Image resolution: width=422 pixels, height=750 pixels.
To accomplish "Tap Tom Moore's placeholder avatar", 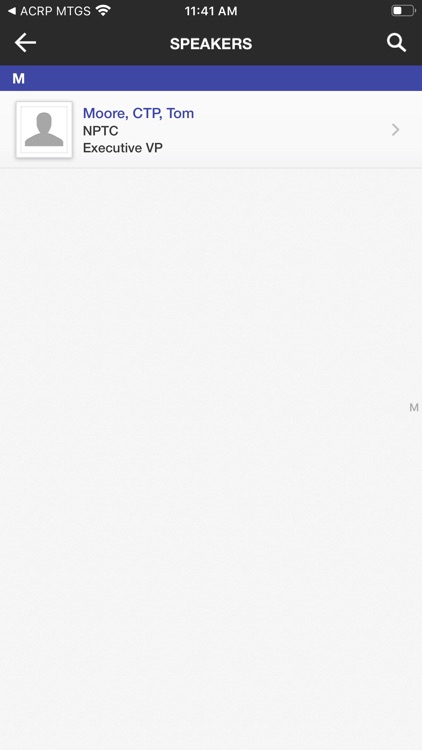I will click(44, 130).
